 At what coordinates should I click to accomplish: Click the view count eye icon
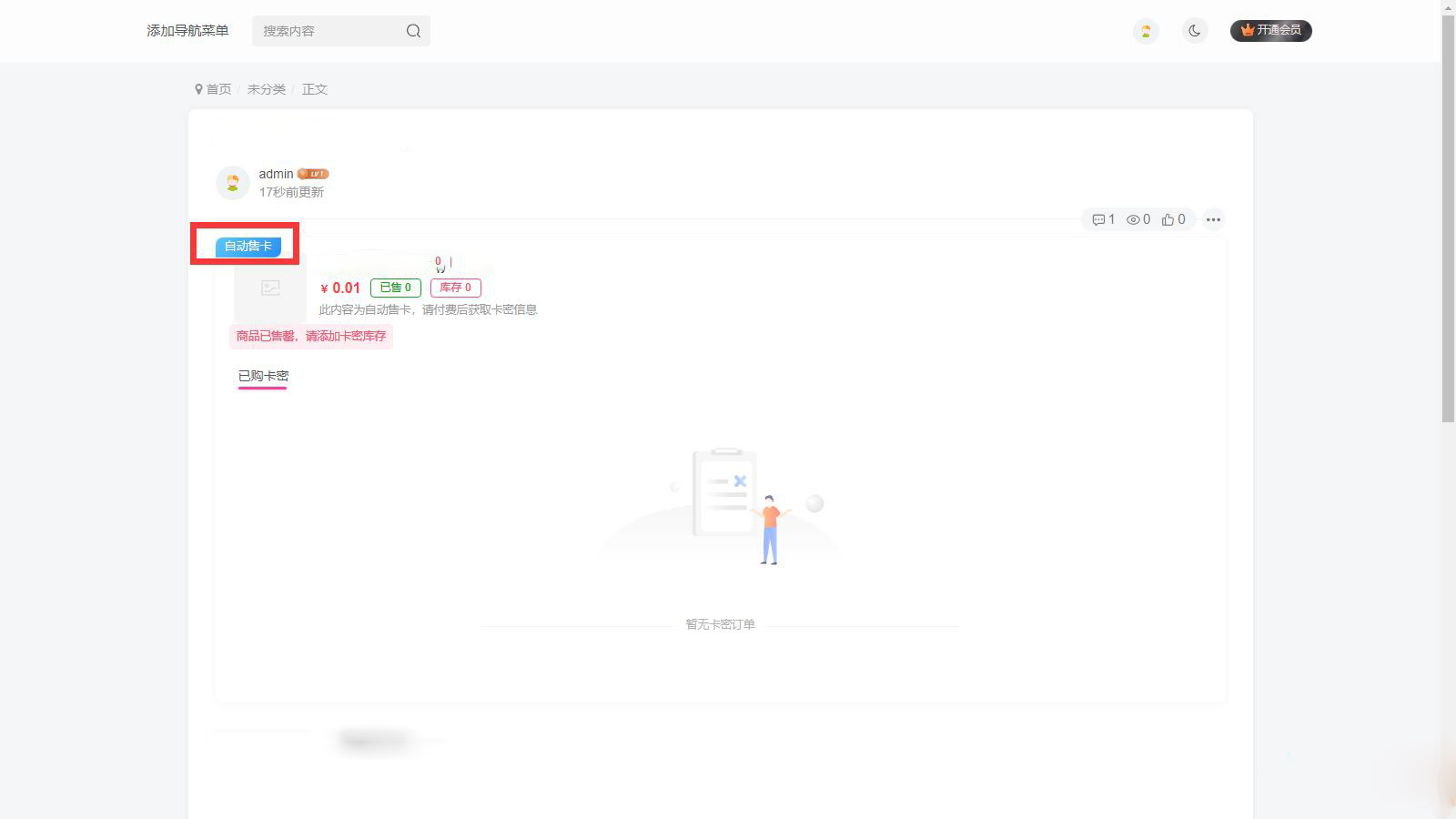point(1133,219)
